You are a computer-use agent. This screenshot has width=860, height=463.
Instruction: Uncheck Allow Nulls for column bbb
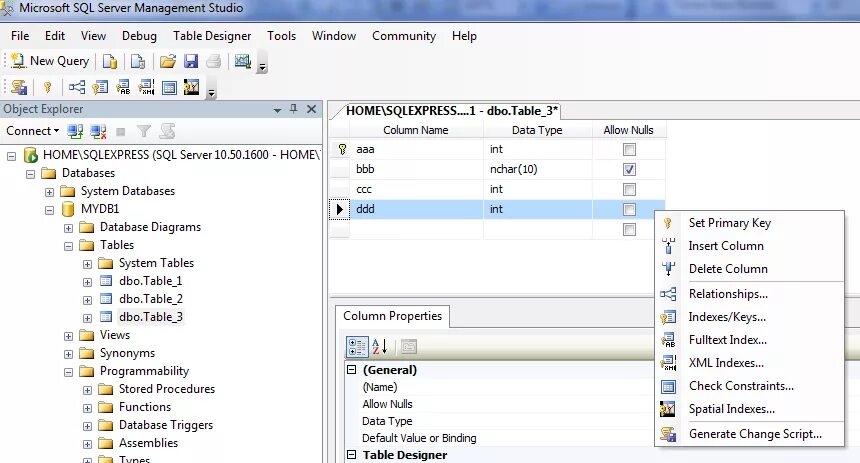629,170
